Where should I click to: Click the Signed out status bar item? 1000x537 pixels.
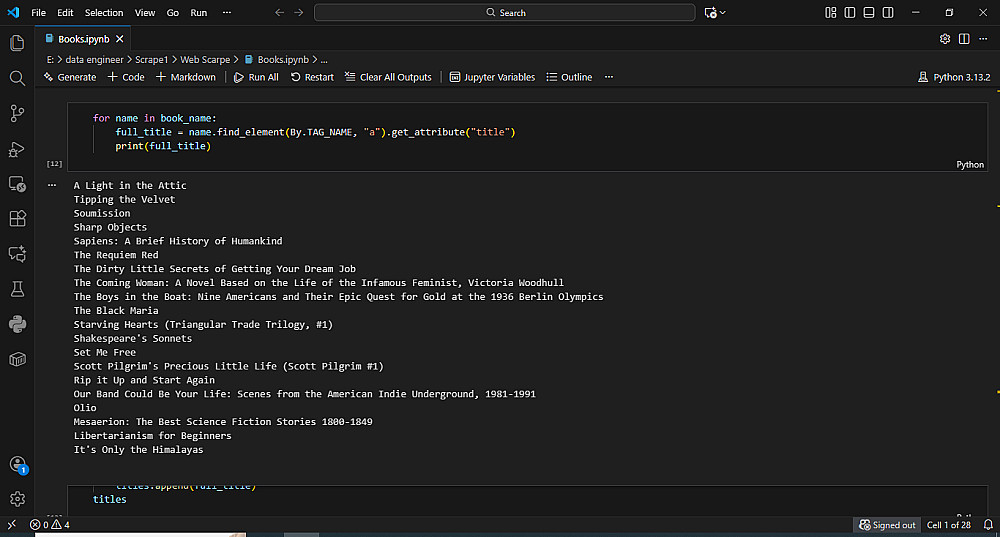point(887,525)
